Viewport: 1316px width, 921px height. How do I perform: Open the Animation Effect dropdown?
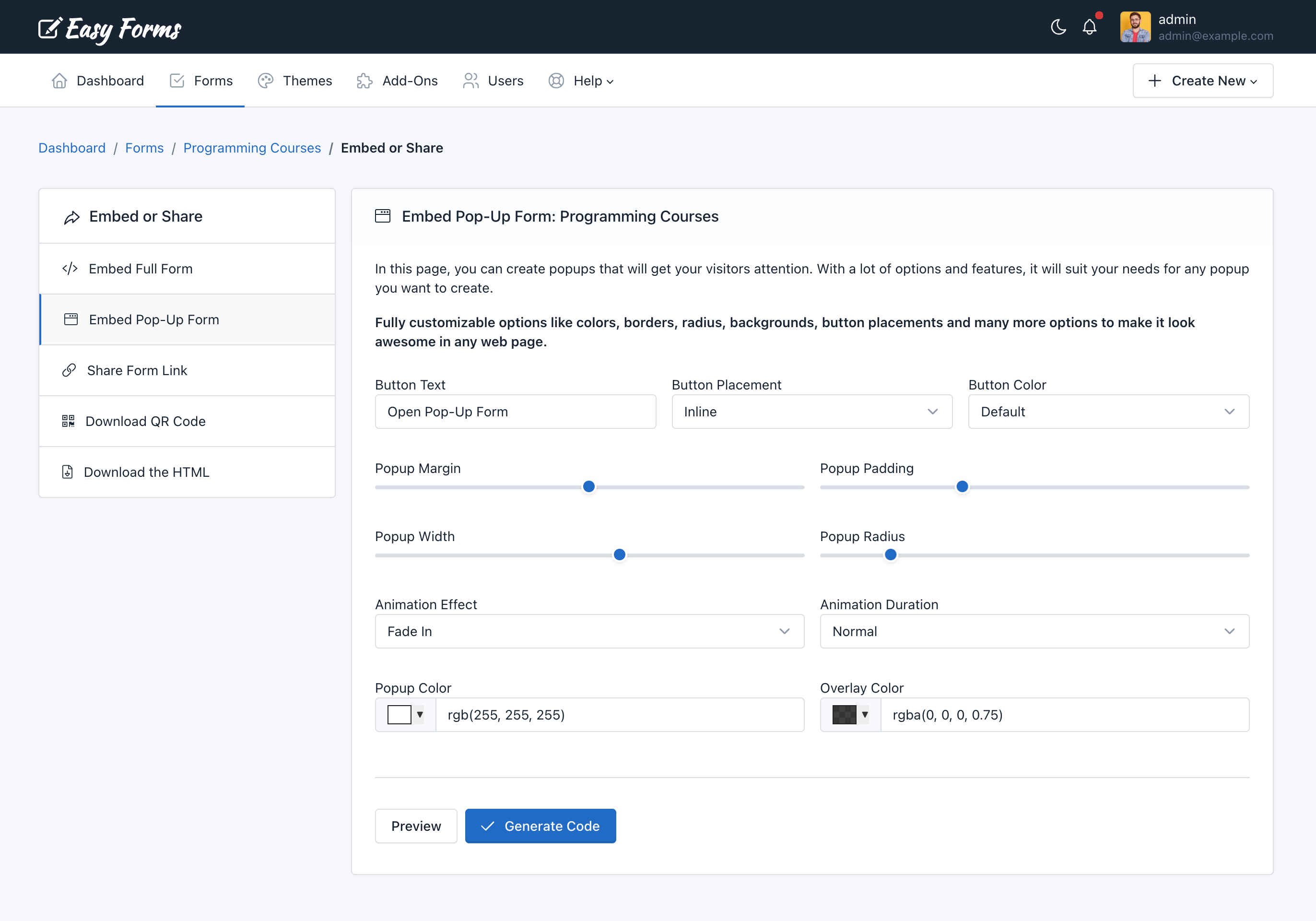(589, 631)
